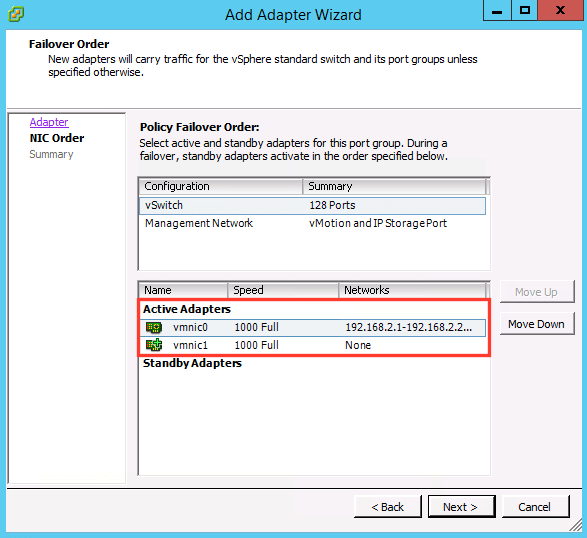Viewport: 587px width, 538px height.
Task: Click the None networks cell
Action: 358,345
